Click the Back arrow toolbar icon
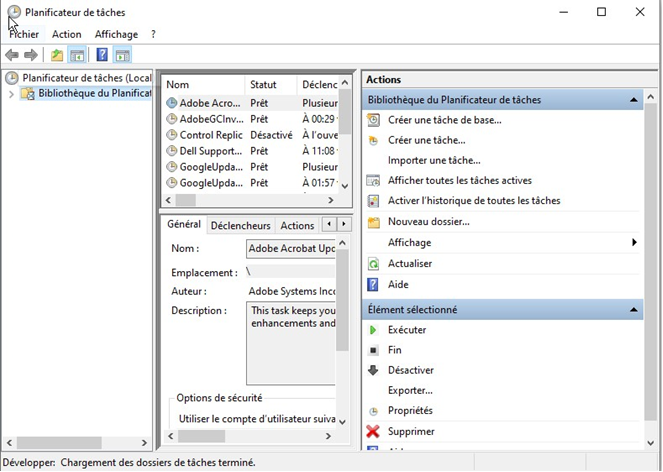The height and width of the screenshot is (472, 663). (x=12, y=55)
